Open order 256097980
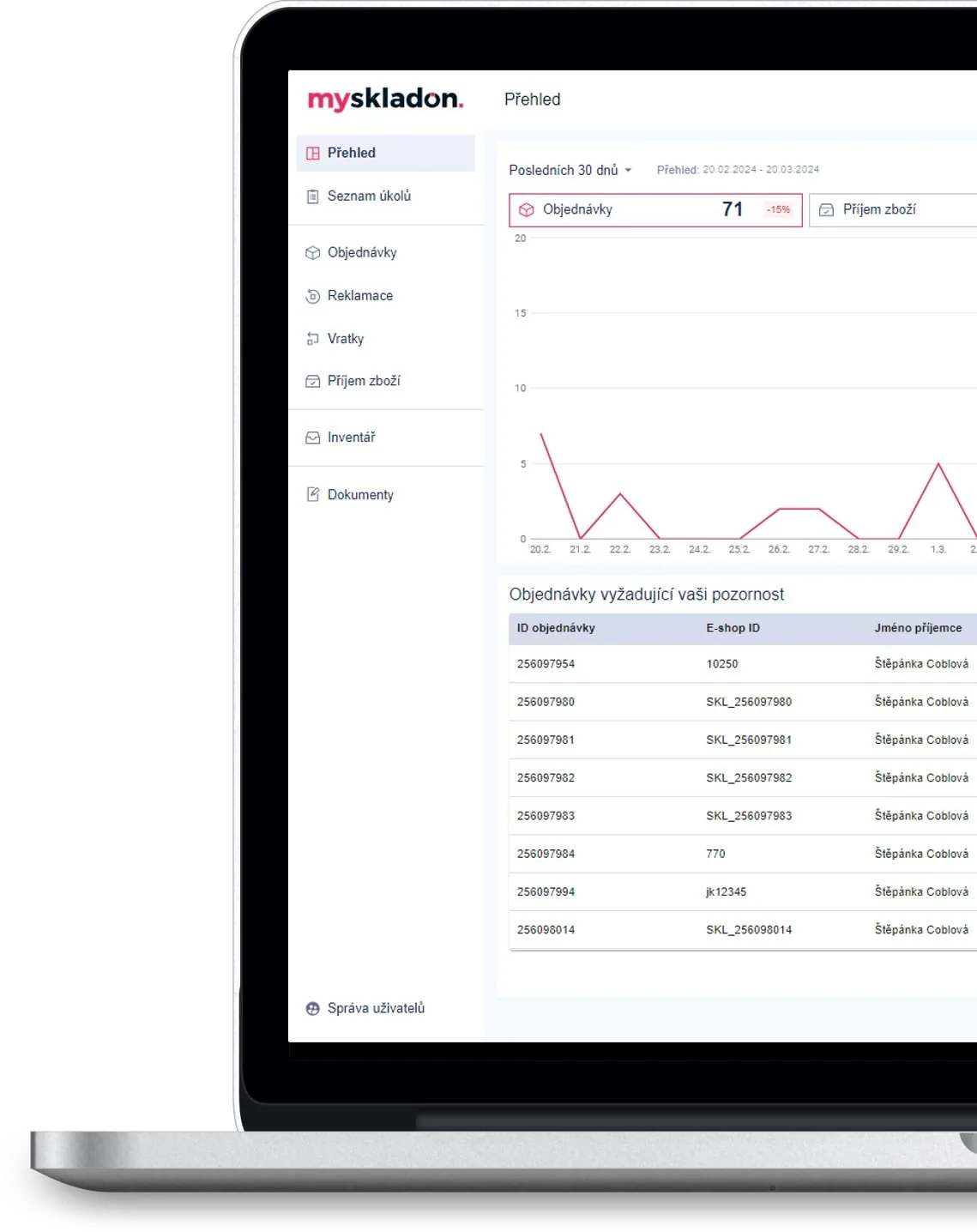 [x=546, y=702]
